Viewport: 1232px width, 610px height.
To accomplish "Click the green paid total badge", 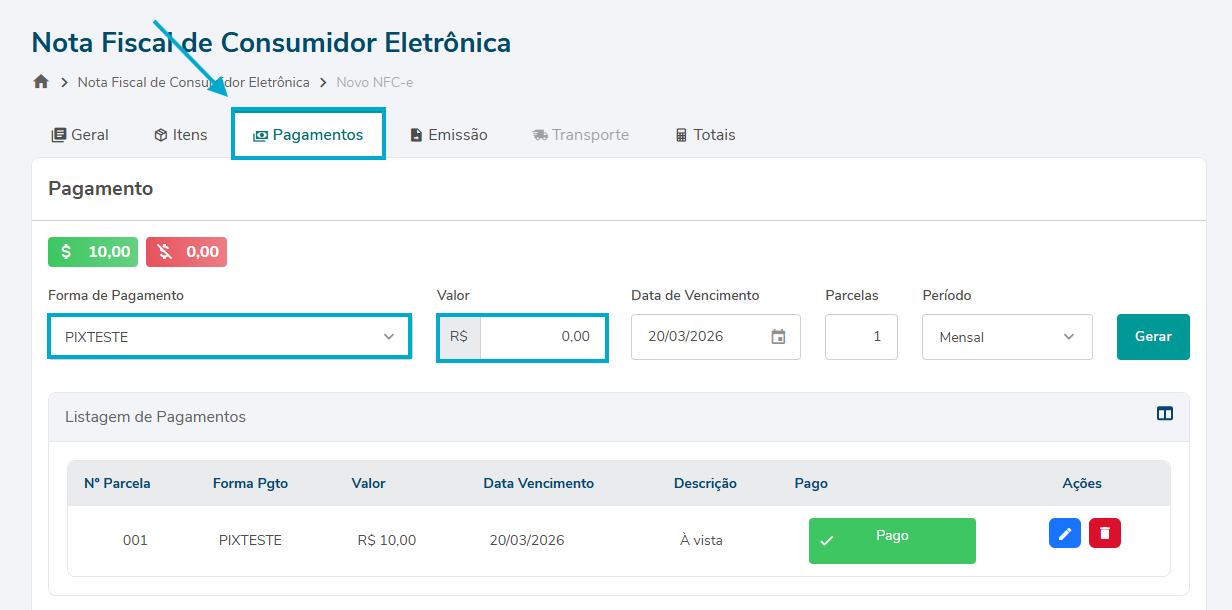I will pyautogui.click(x=93, y=252).
